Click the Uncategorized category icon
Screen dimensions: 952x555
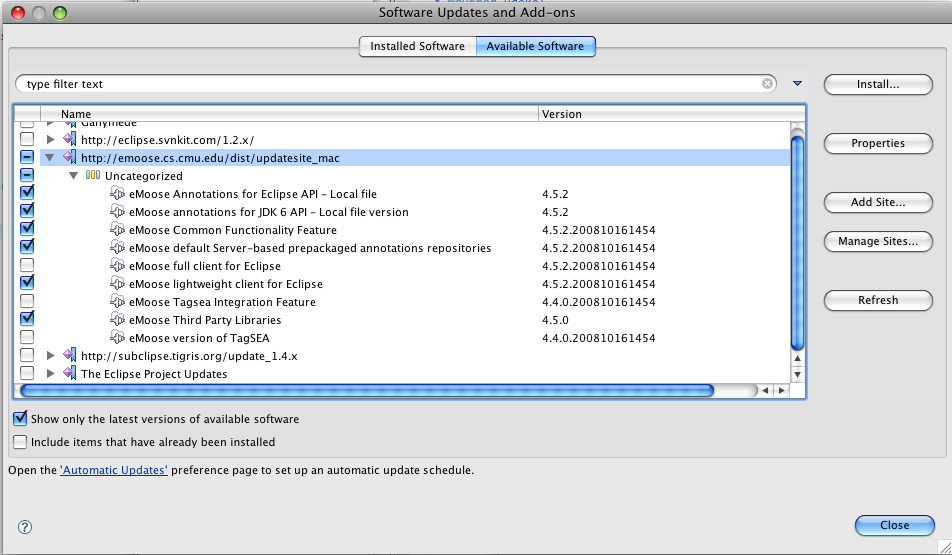click(x=93, y=176)
